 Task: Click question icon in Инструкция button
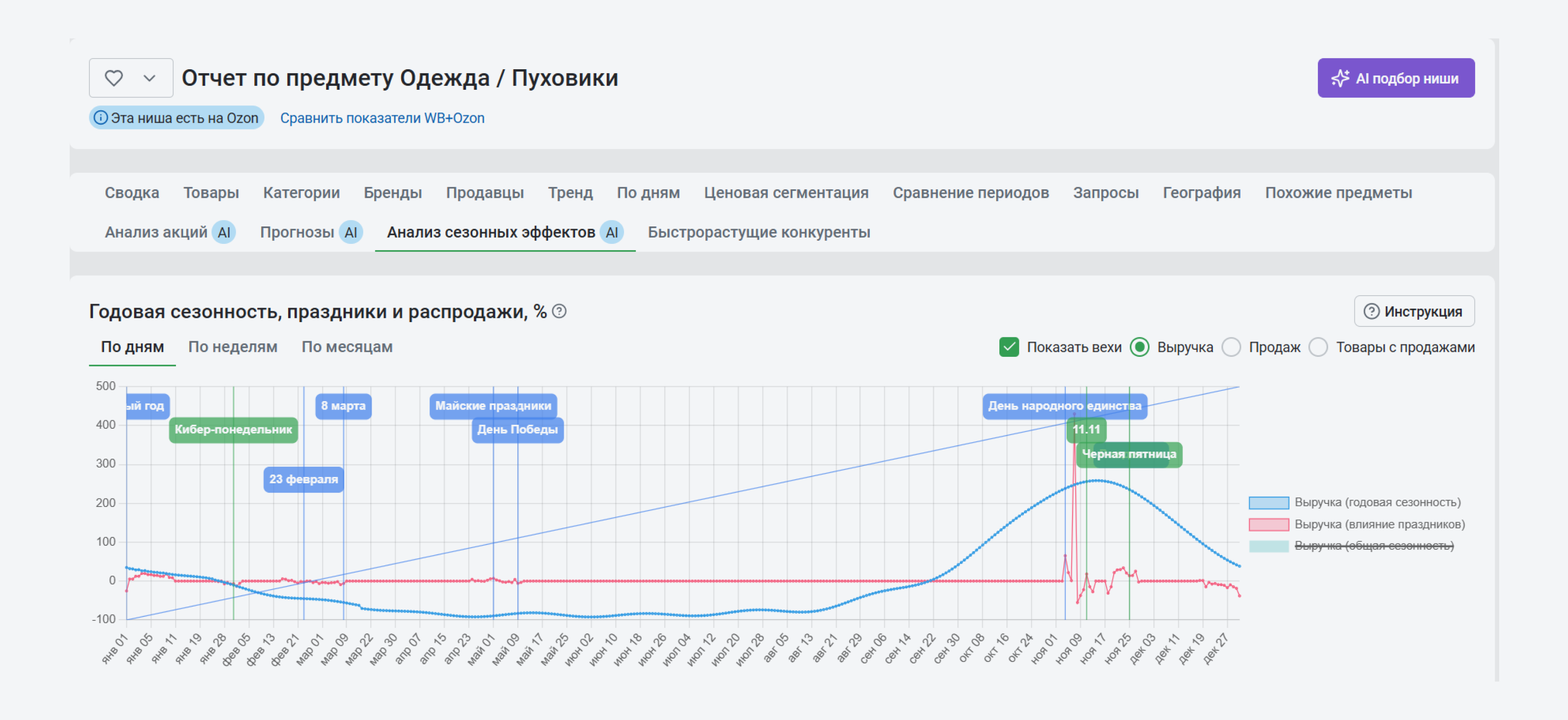1371,312
